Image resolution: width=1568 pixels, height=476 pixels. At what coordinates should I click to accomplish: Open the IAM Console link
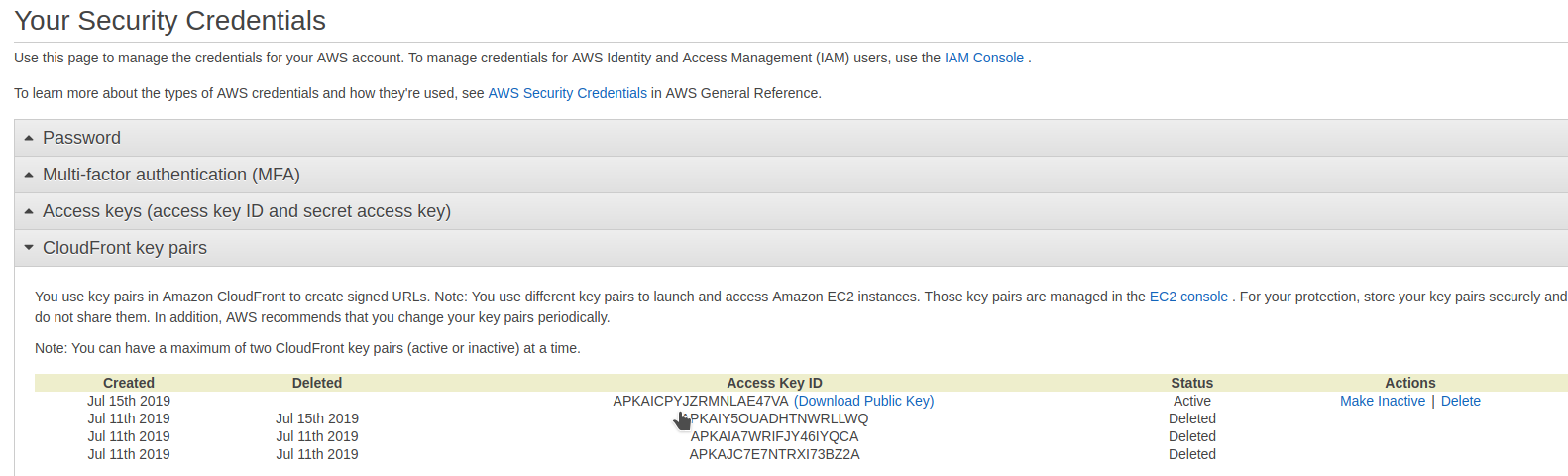(983, 59)
